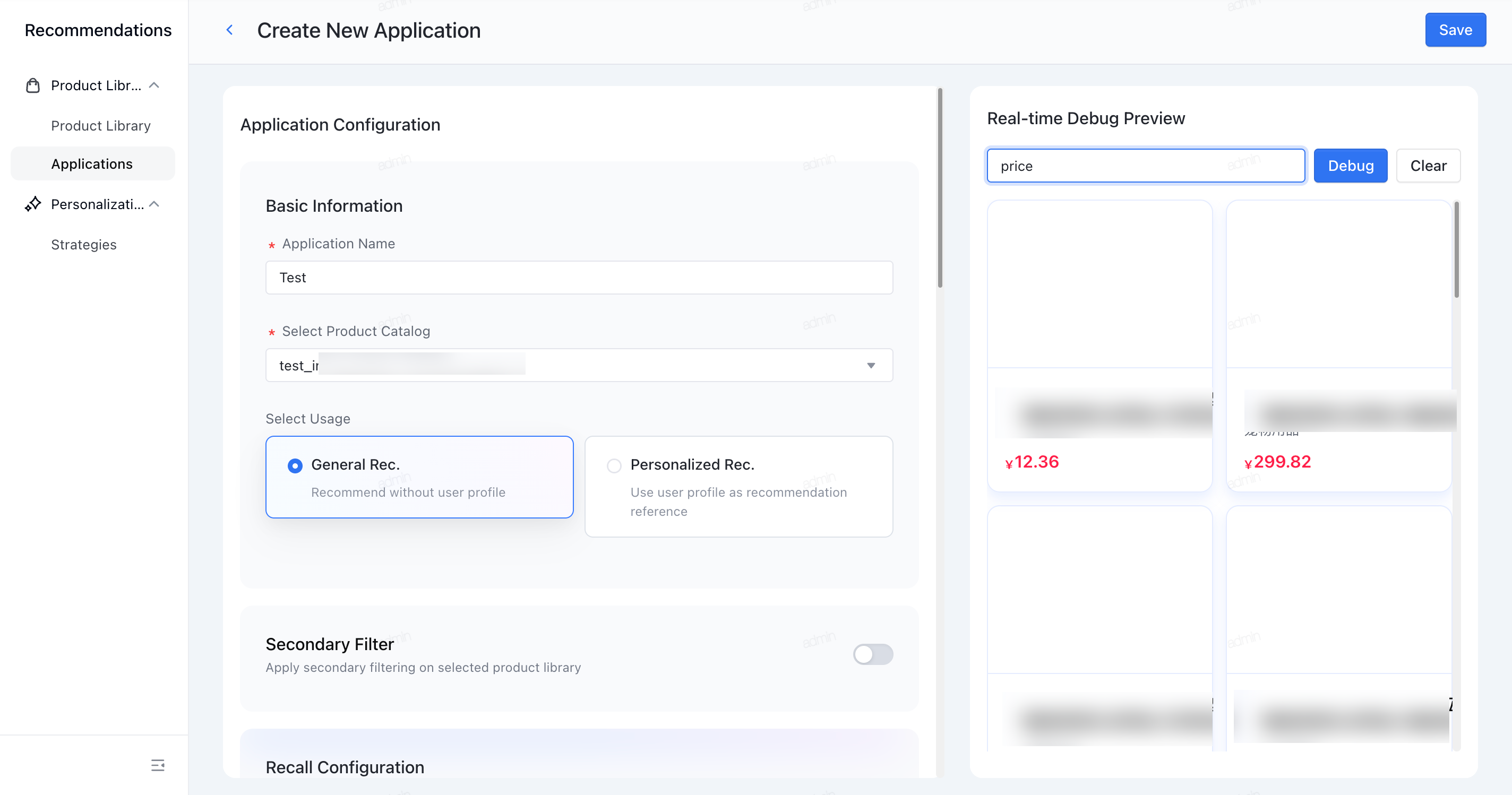Collapse the Personalization group chevron
The image size is (1512, 795).
[154, 204]
